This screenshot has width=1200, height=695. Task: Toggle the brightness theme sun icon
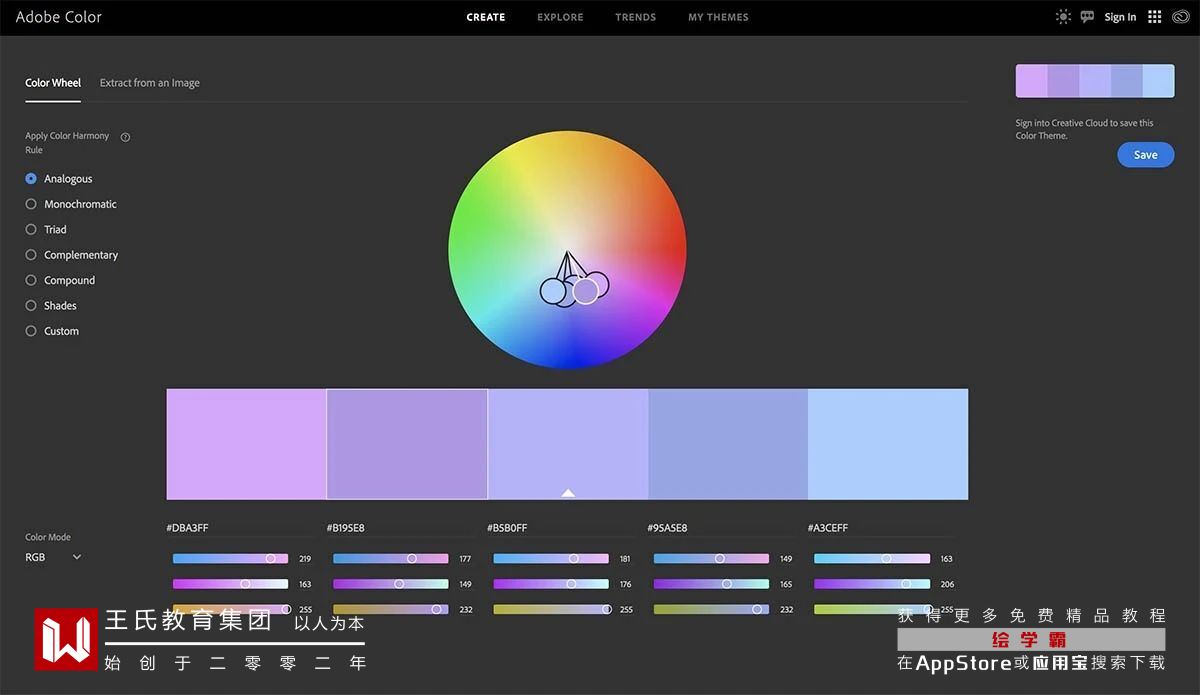pyautogui.click(x=1062, y=17)
